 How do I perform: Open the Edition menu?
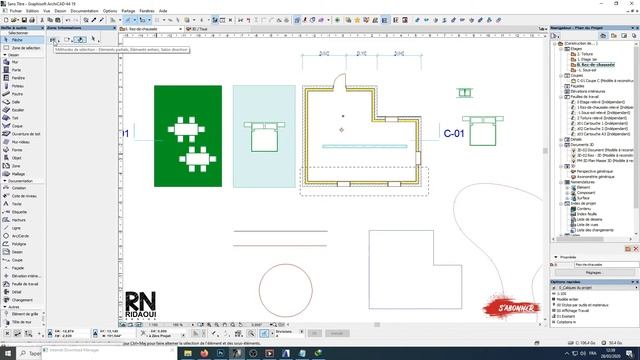pyautogui.click(x=32, y=11)
